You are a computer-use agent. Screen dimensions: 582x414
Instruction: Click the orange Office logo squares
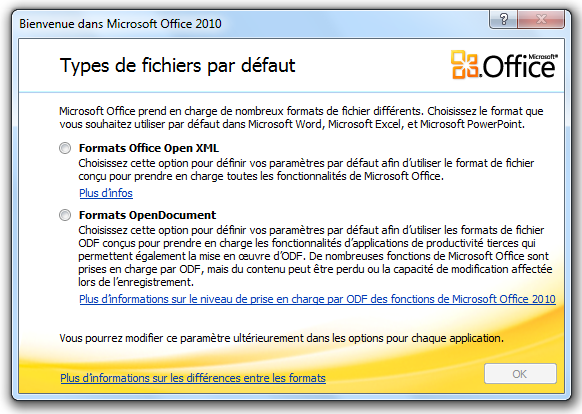click(x=464, y=65)
